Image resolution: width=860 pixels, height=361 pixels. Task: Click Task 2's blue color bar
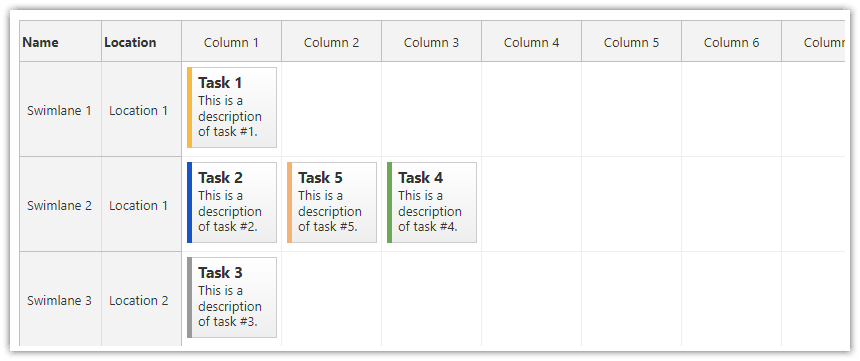click(x=189, y=202)
